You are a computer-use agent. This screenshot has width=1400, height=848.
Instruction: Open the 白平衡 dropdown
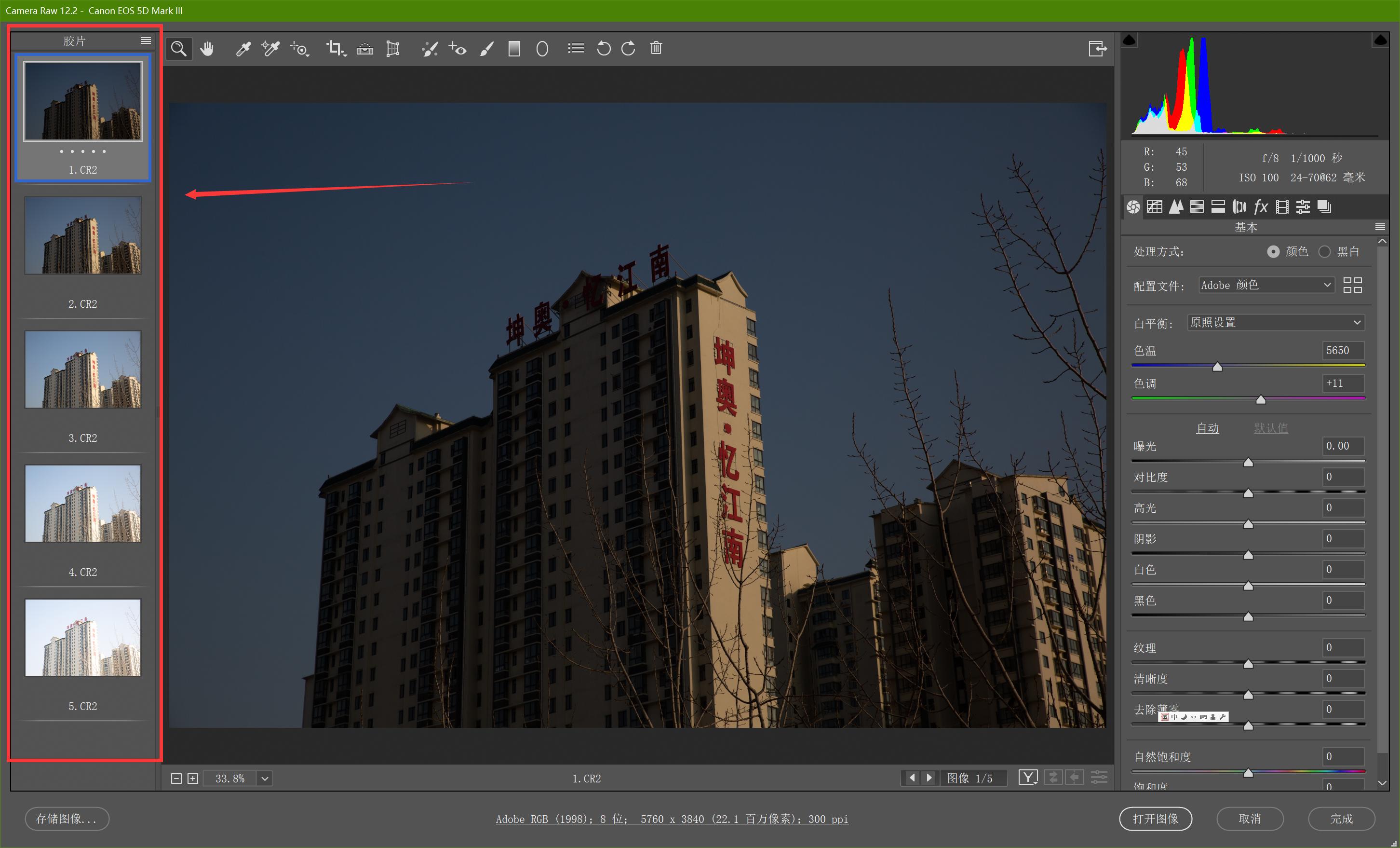pos(1276,323)
